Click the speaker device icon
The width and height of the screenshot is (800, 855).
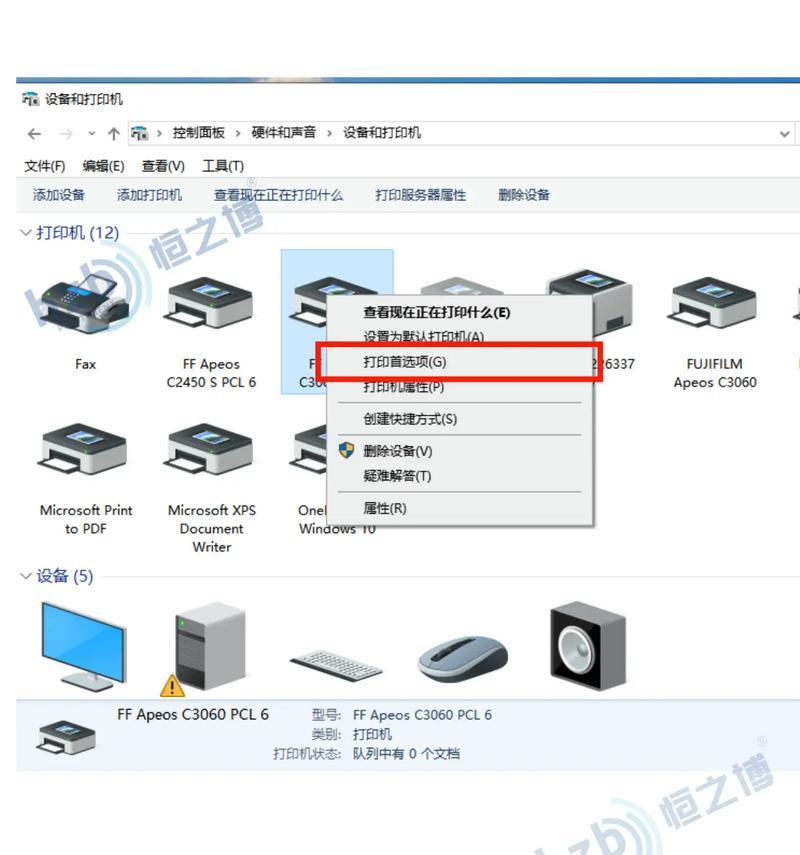pyautogui.click(x=588, y=646)
